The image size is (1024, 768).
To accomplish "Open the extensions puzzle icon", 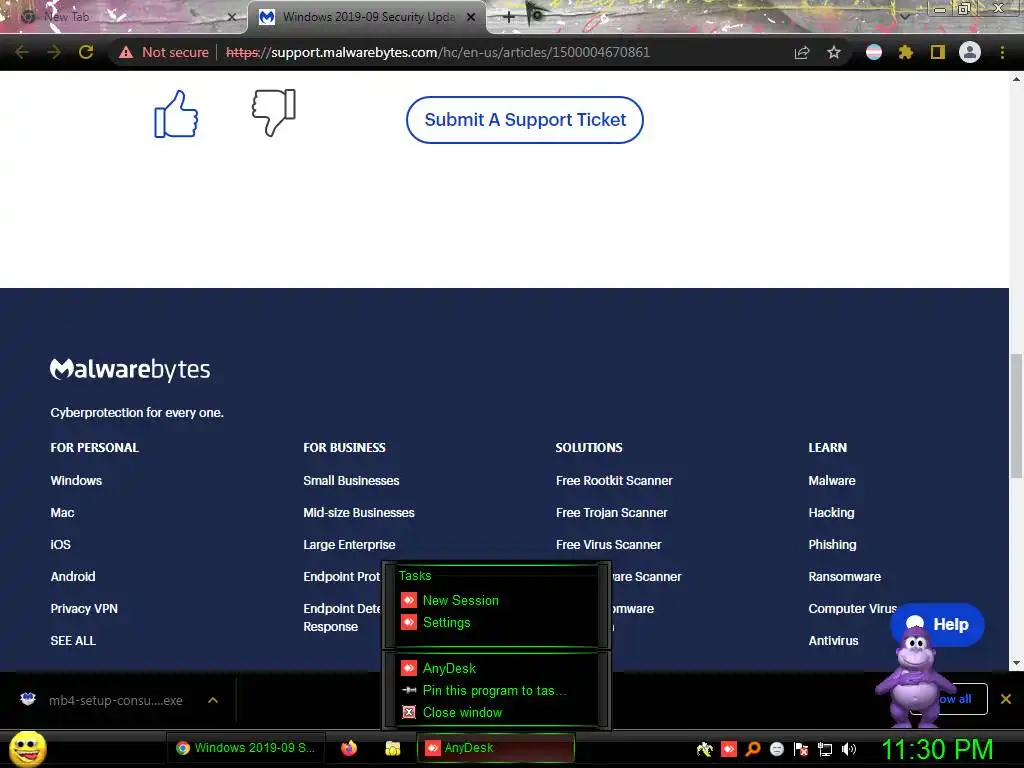I will point(905,52).
